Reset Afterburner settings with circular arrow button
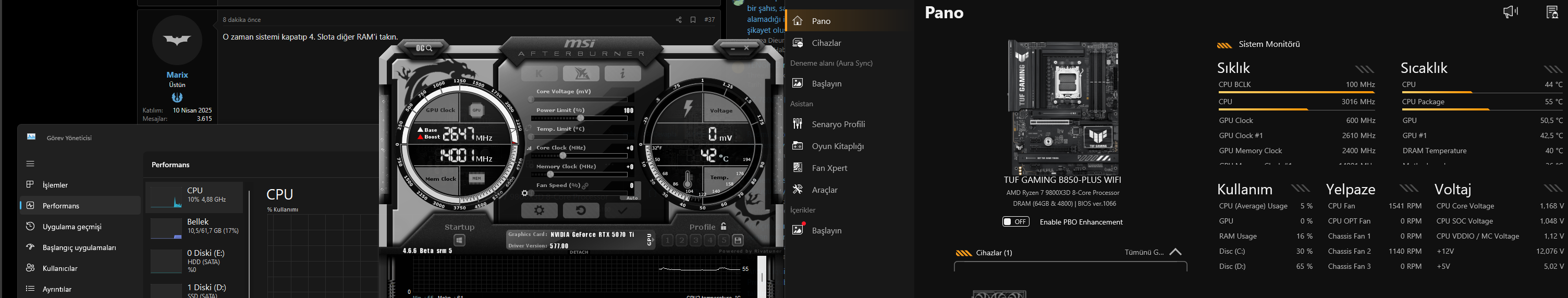This screenshot has height=298, width=1568. tap(581, 210)
